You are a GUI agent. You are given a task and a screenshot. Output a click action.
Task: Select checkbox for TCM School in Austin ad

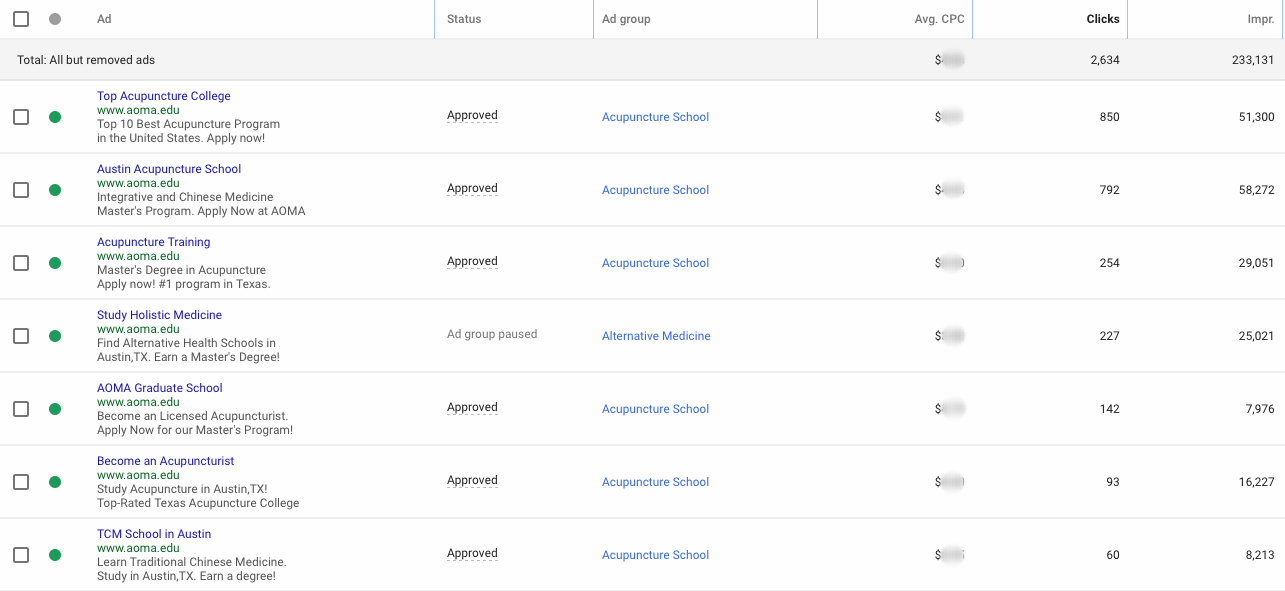pos(21,555)
